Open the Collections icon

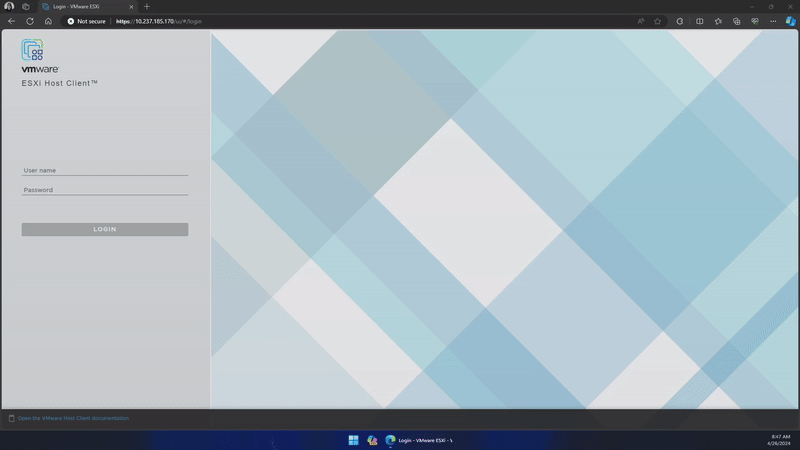(x=736, y=21)
